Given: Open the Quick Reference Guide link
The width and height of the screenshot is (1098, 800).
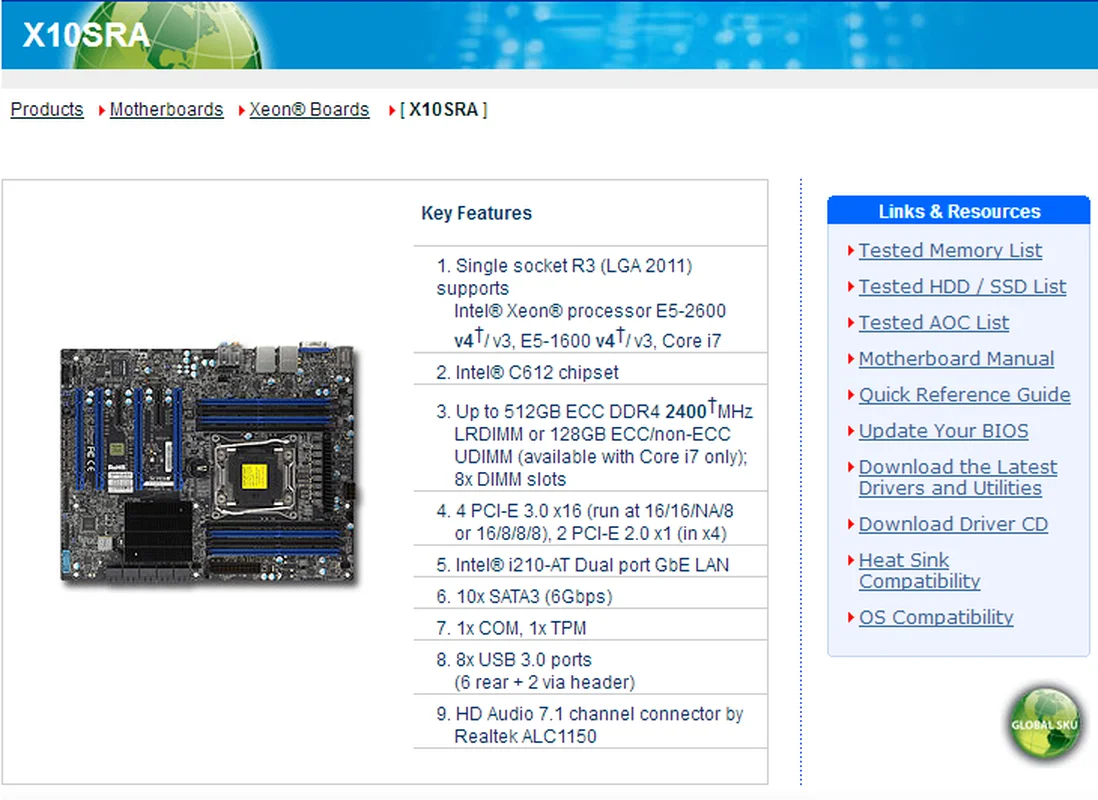Looking at the screenshot, I should click(964, 394).
